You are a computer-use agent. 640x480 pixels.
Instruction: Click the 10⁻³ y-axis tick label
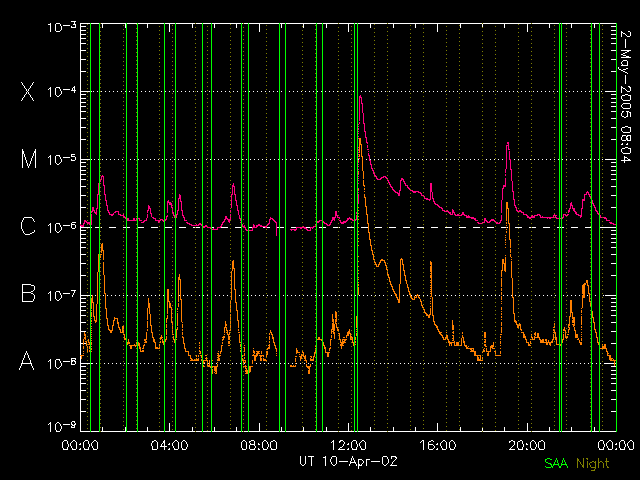(62, 27)
